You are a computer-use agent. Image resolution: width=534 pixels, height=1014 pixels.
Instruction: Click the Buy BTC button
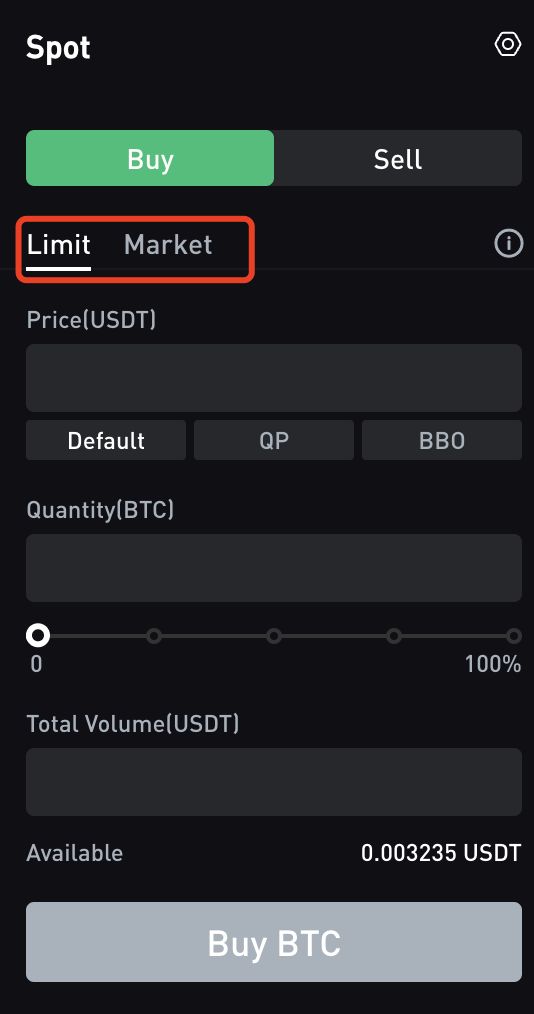(273, 942)
